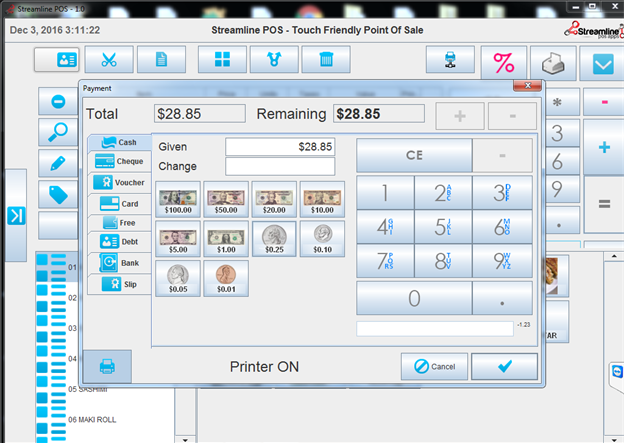625x443 pixels.
Task: Click product panel scroll up arrow
Action: (x=614, y=256)
